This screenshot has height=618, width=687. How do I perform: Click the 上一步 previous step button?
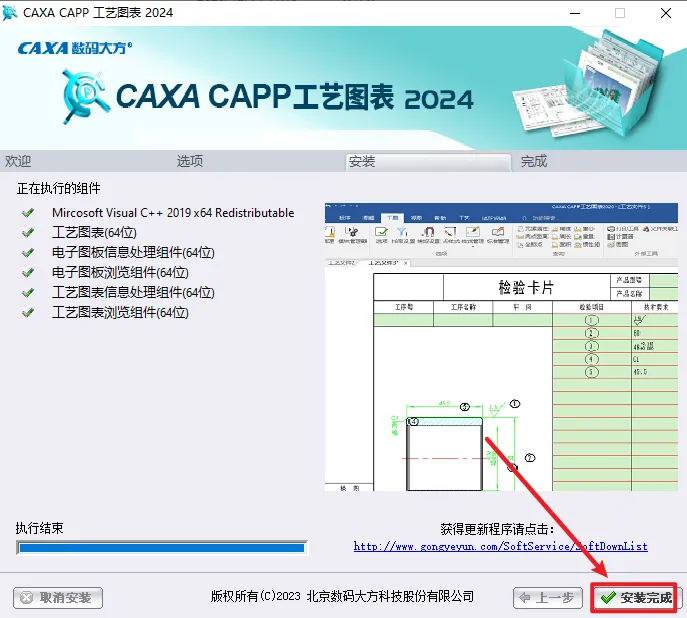coord(548,598)
